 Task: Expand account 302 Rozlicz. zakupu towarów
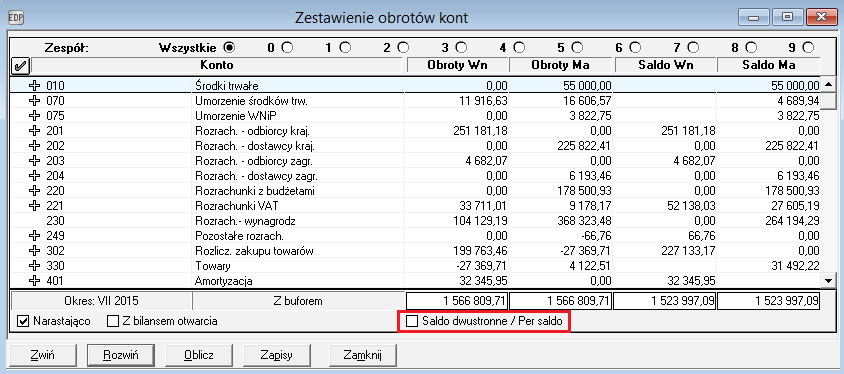pyautogui.click(x=35, y=250)
